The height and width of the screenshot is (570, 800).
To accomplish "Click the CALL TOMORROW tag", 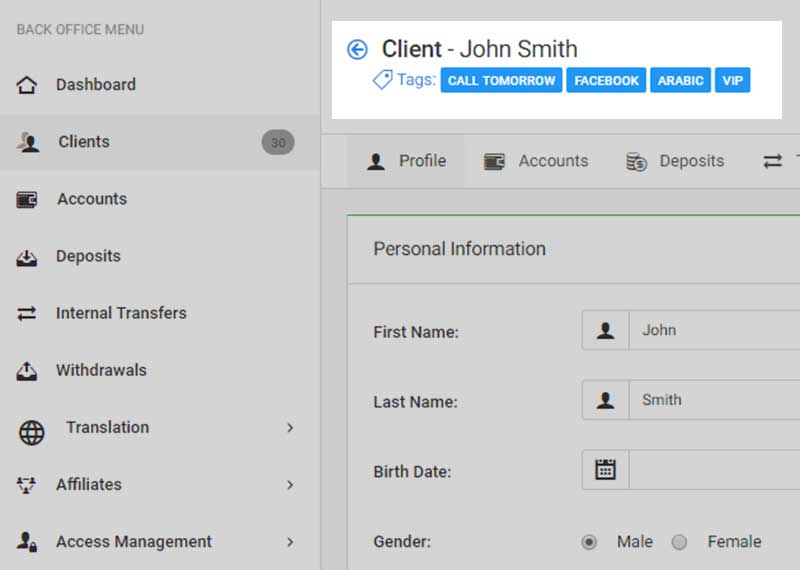I will click(x=501, y=81).
